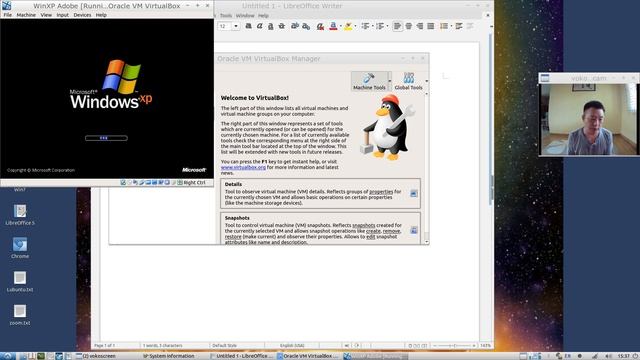
Task: Open Machine menu in WinXP VM window
Action: [x=26, y=15]
